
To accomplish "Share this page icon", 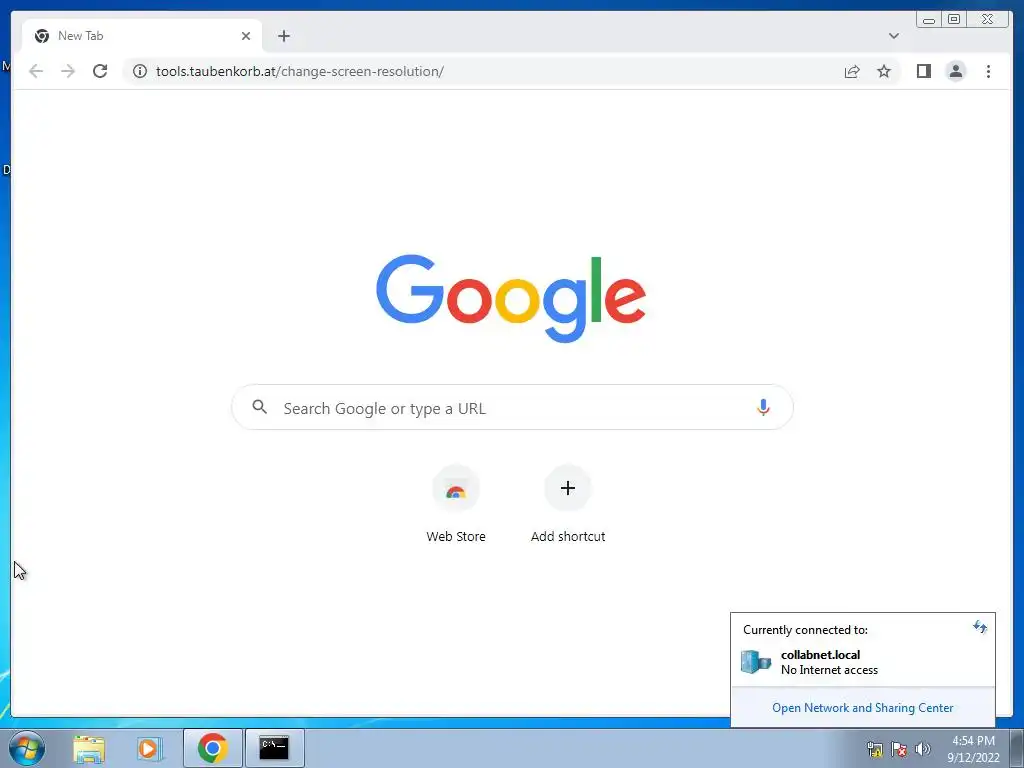I will coord(852,71).
